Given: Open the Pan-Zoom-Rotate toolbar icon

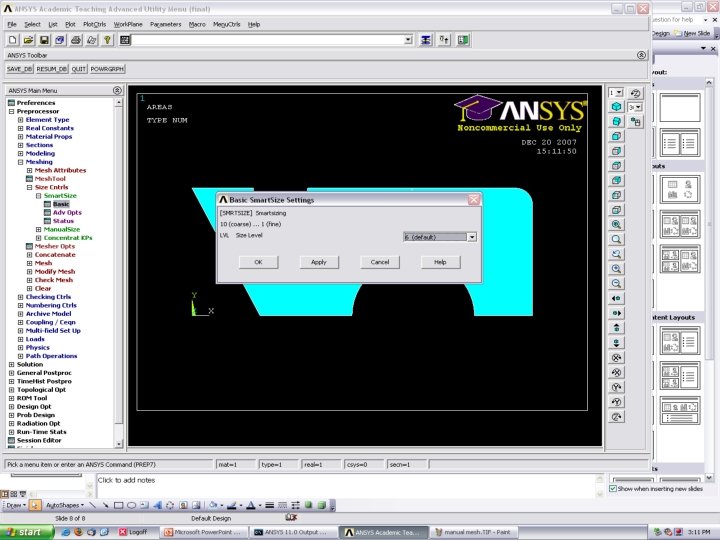Looking at the screenshot, I should [x=60, y=40].
